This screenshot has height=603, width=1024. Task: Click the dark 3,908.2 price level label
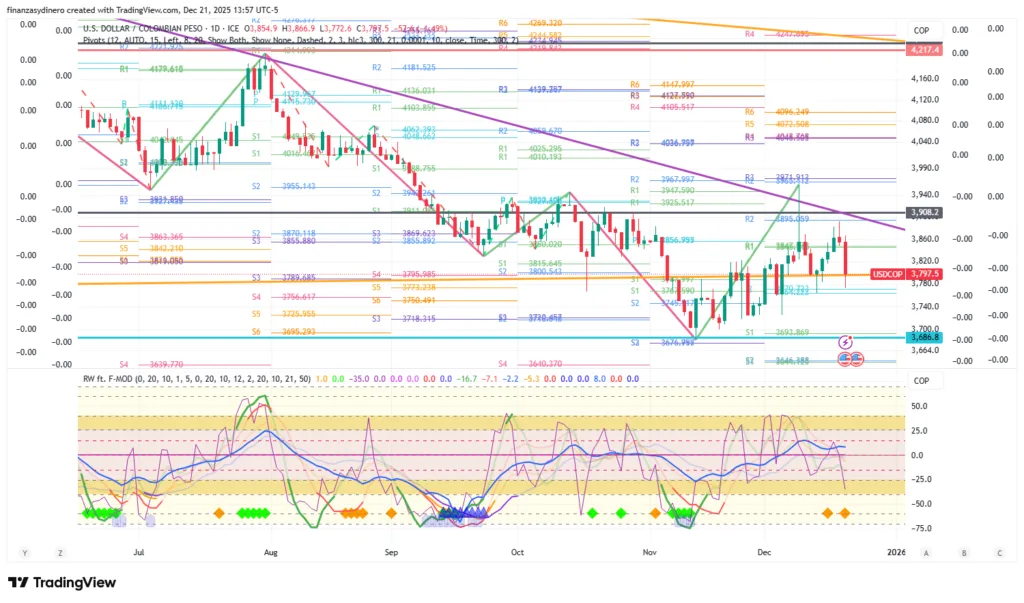click(x=922, y=213)
